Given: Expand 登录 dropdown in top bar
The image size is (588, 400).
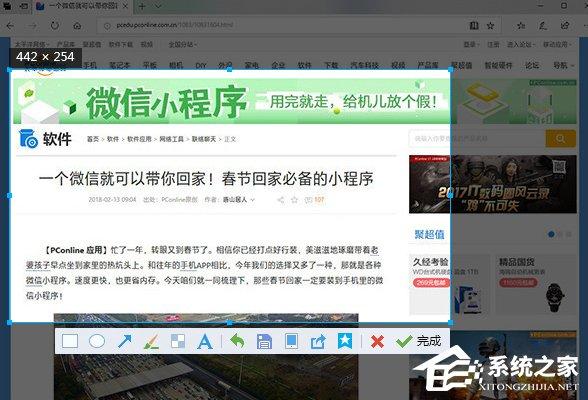Looking at the screenshot, I should tap(471, 44).
